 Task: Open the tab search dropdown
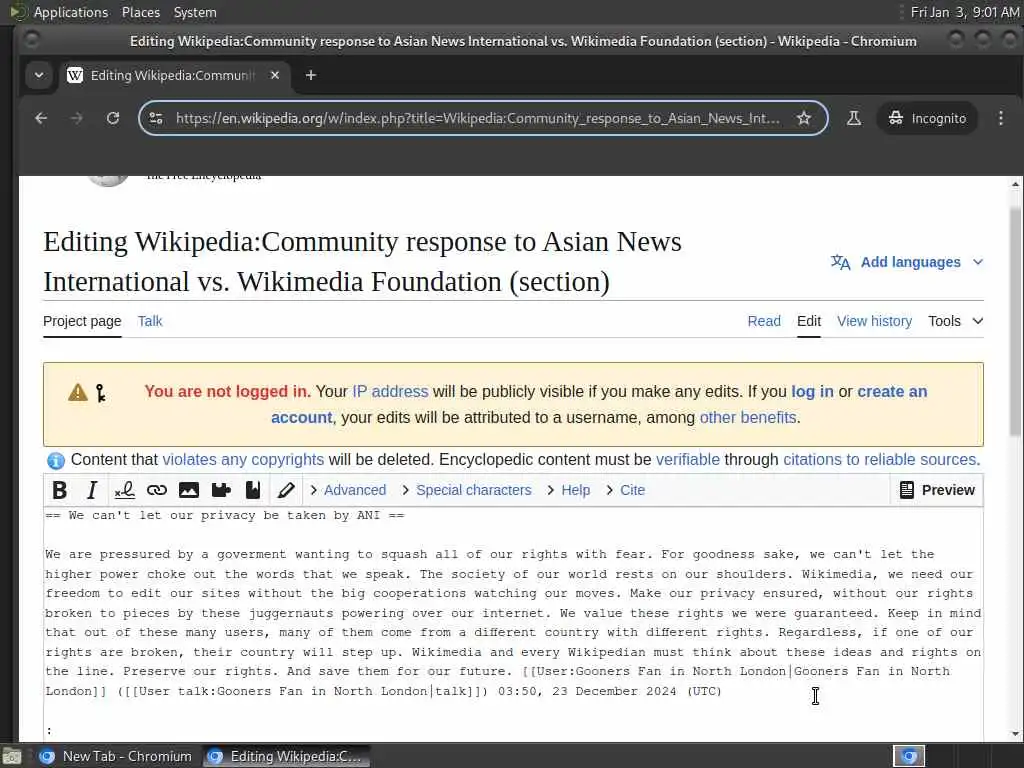[x=39, y=75]
